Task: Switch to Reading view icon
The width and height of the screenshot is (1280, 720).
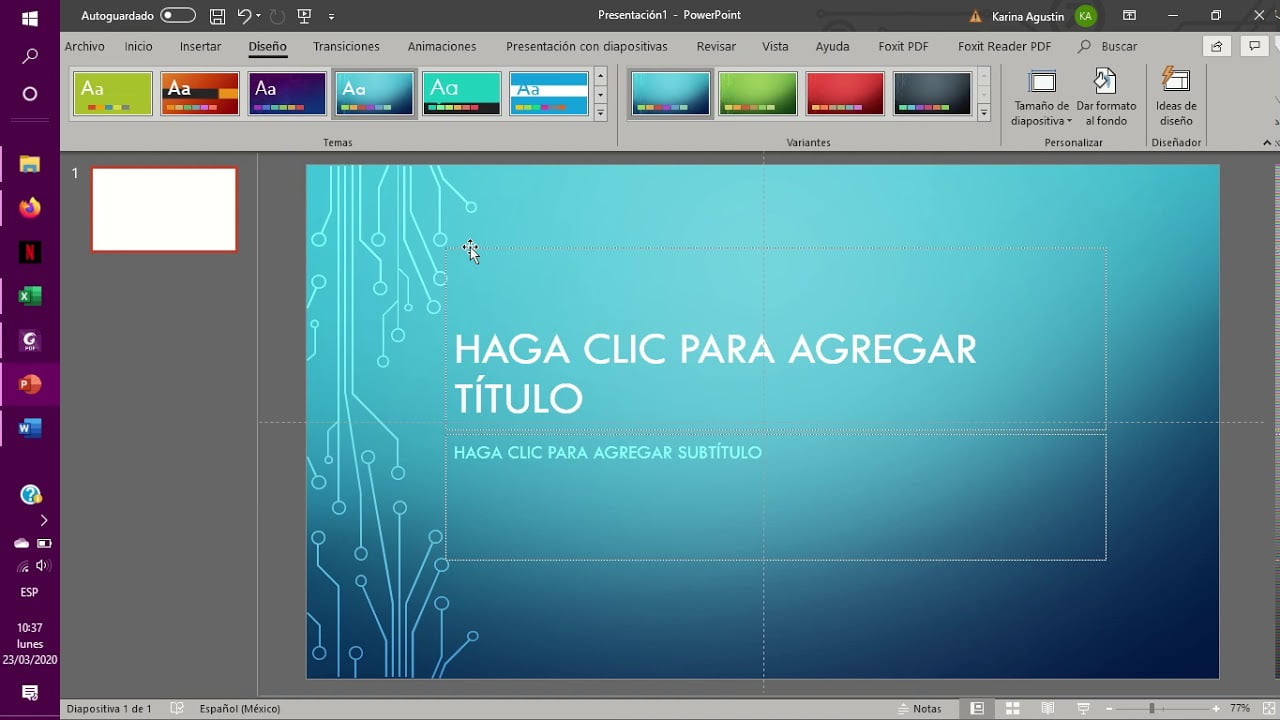Action: click(x=1047, y=708)
